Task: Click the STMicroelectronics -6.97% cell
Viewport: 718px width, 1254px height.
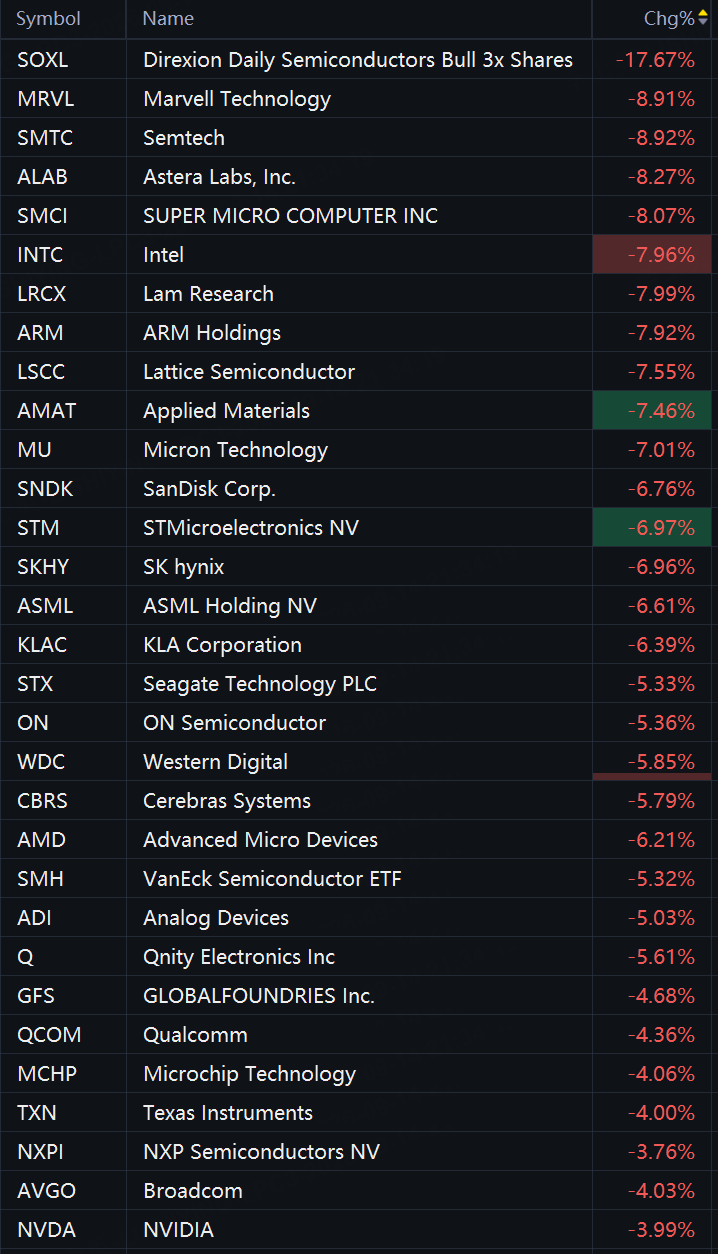Action: pos(652,528)
